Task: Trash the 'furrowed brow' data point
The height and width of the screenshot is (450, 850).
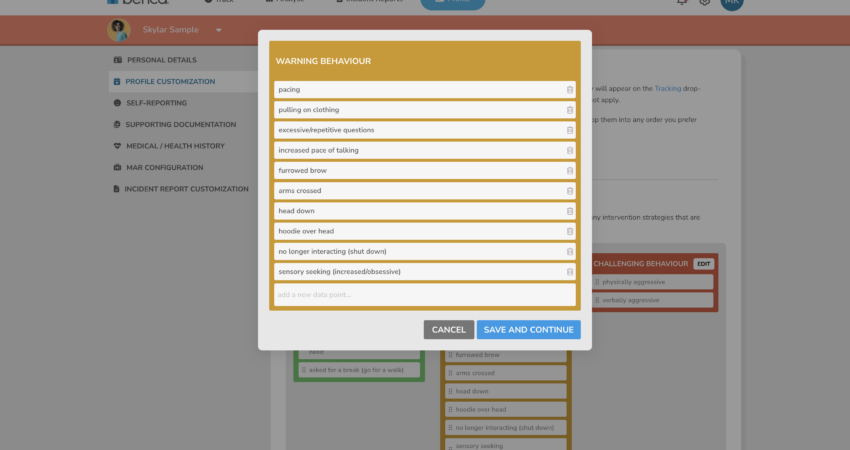Action: tap(570, 171)
